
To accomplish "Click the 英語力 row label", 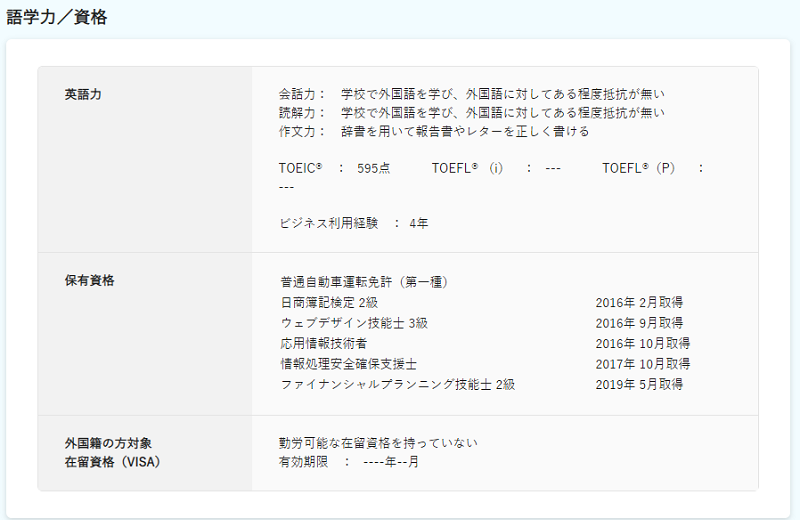I will (x=83, y=95).
